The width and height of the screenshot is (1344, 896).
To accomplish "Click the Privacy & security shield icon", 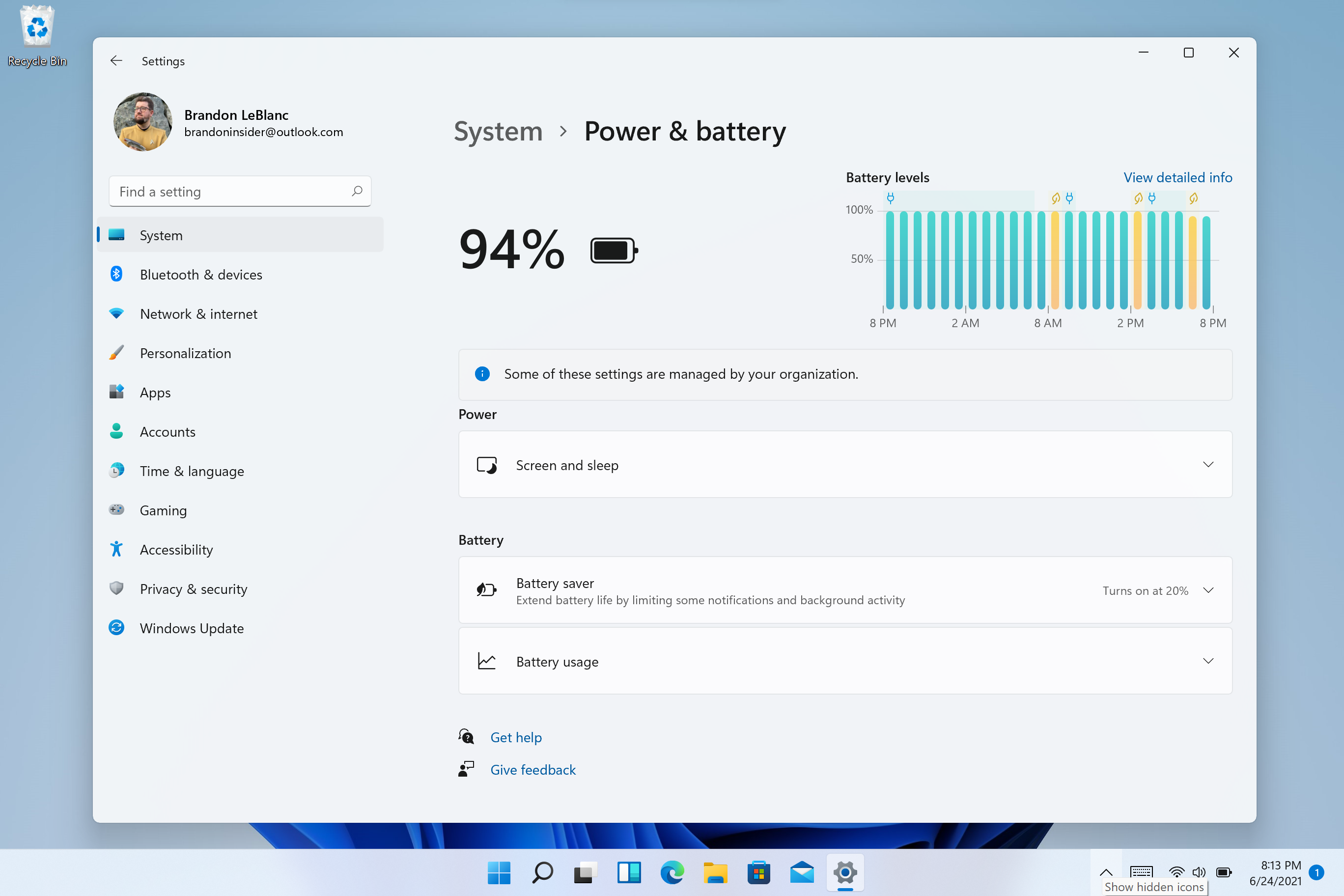I will tap(116, 588).
